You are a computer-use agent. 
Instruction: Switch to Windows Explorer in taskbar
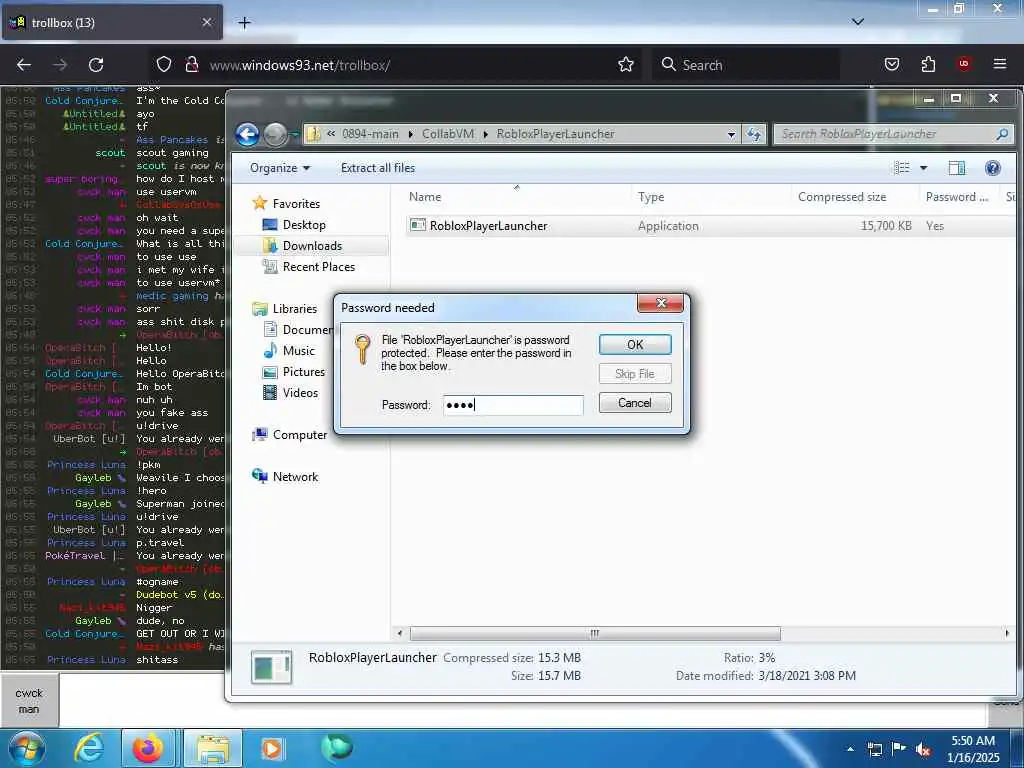coord(213,748)
